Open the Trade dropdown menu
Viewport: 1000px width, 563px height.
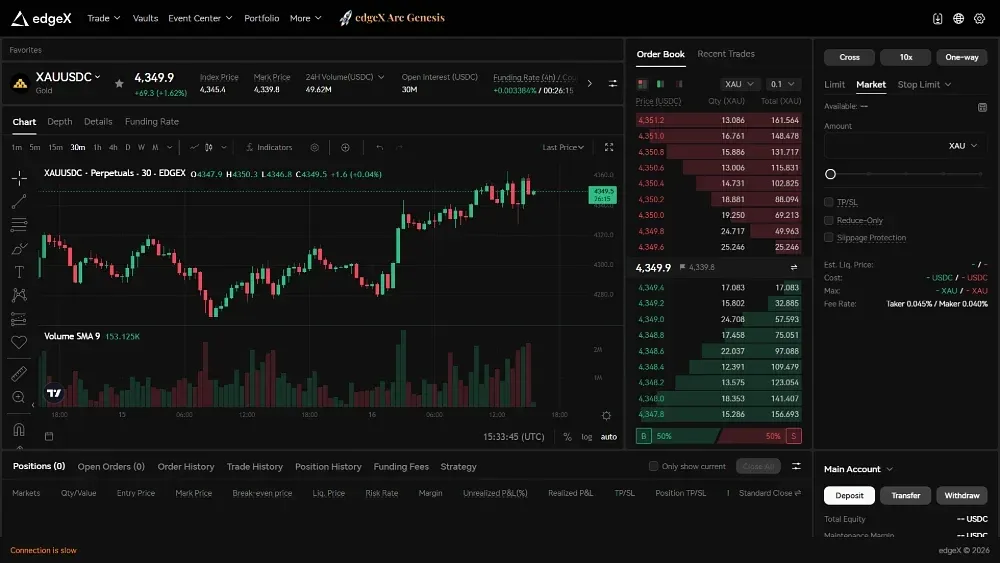(104, 18)
